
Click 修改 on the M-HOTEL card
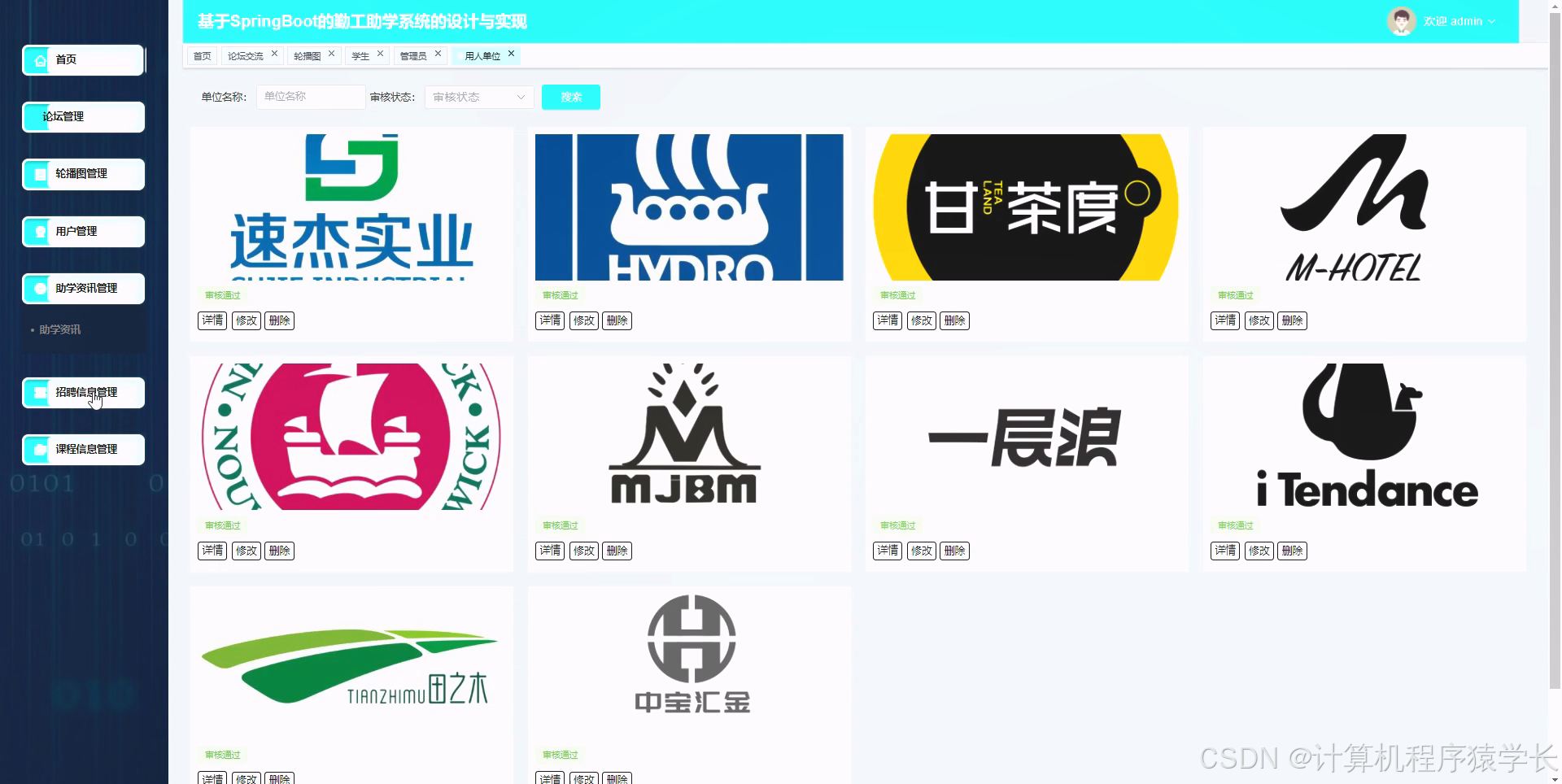pyautogui.click(x=1259, y=320)
